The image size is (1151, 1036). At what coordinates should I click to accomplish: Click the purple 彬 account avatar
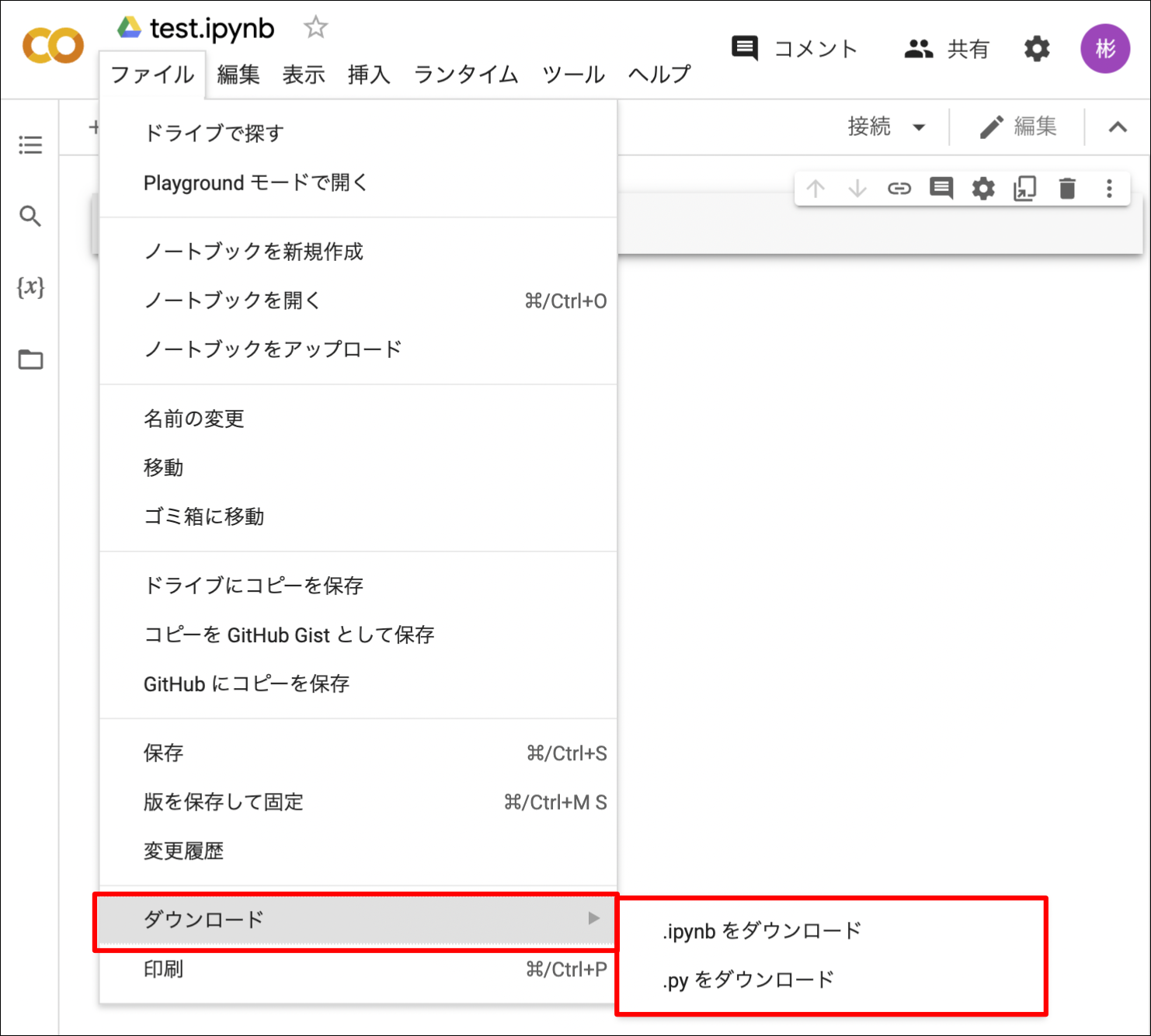(x=1105, y=48)
